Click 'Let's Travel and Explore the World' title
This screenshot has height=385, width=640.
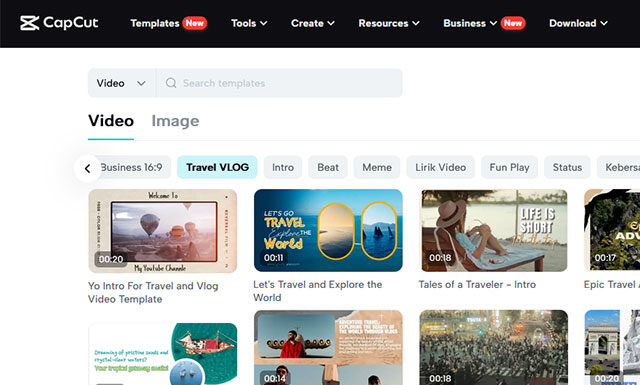[x=318, y=291]
